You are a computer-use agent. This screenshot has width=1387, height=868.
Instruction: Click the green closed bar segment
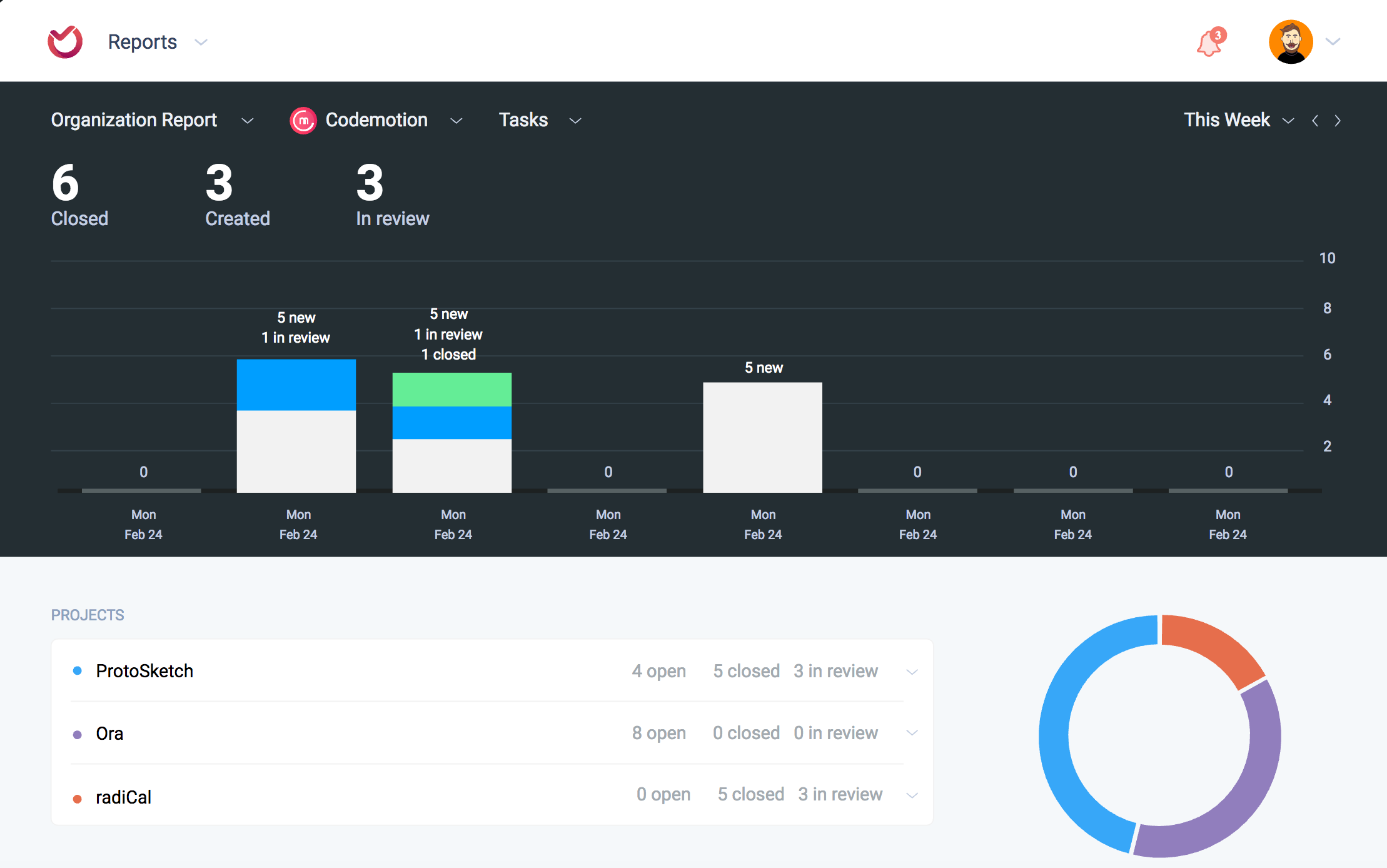pyautogui.click(x=451, y=390)
